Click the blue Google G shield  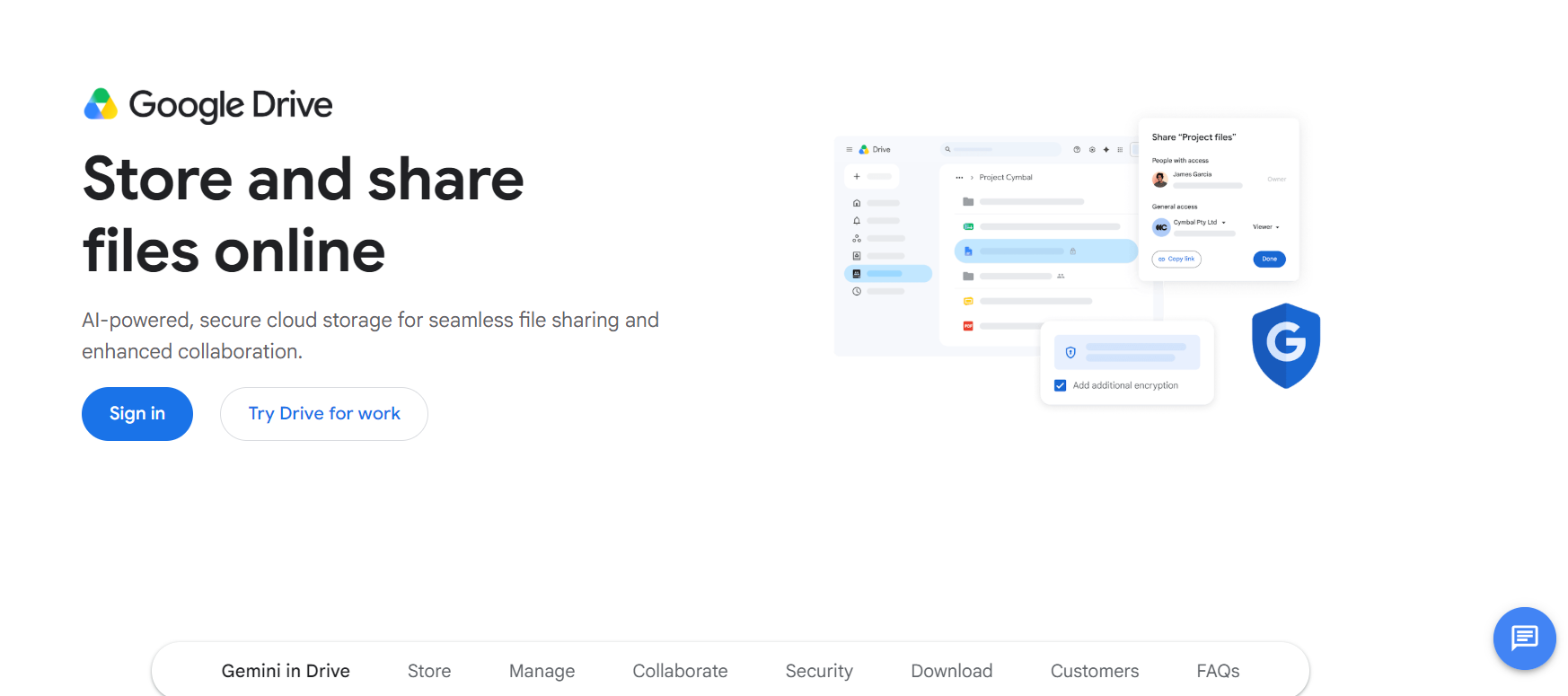[1286, 346]
